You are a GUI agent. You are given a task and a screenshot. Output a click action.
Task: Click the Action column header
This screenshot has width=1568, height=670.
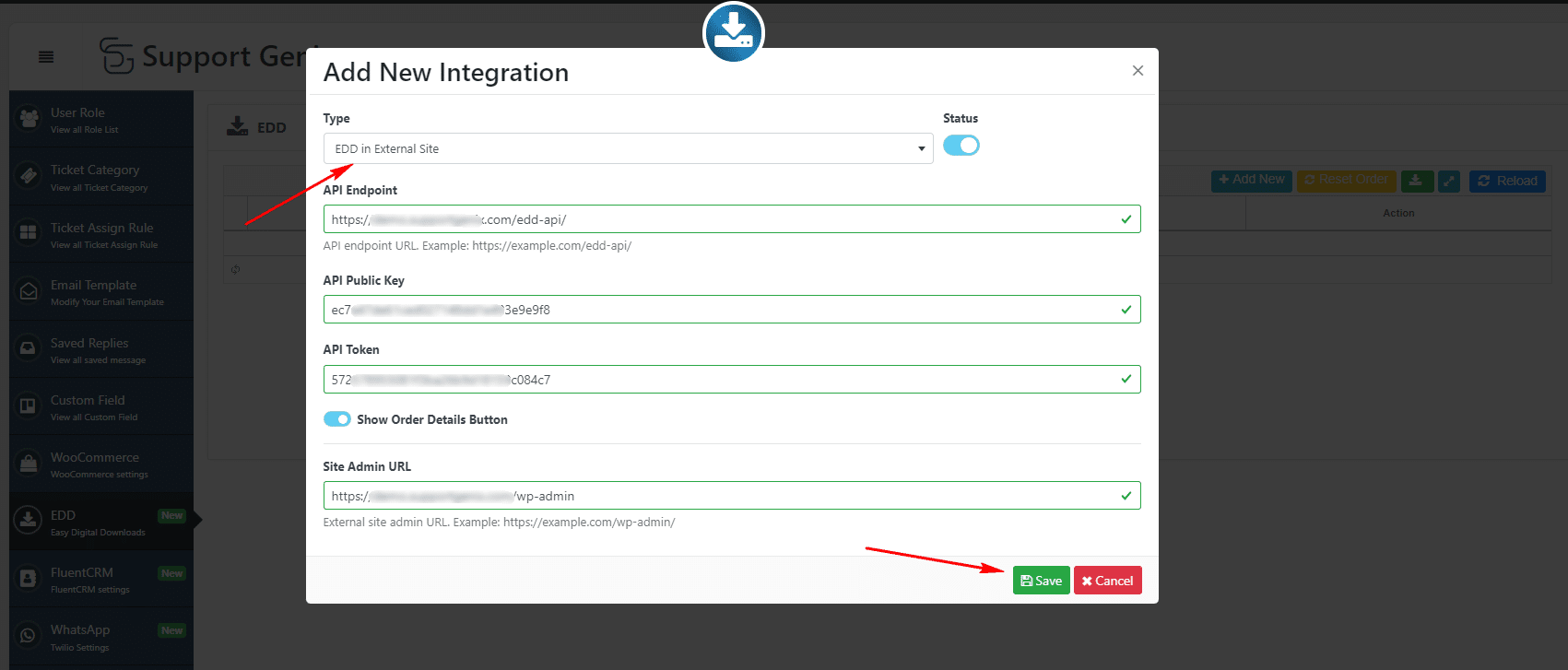1398,213
